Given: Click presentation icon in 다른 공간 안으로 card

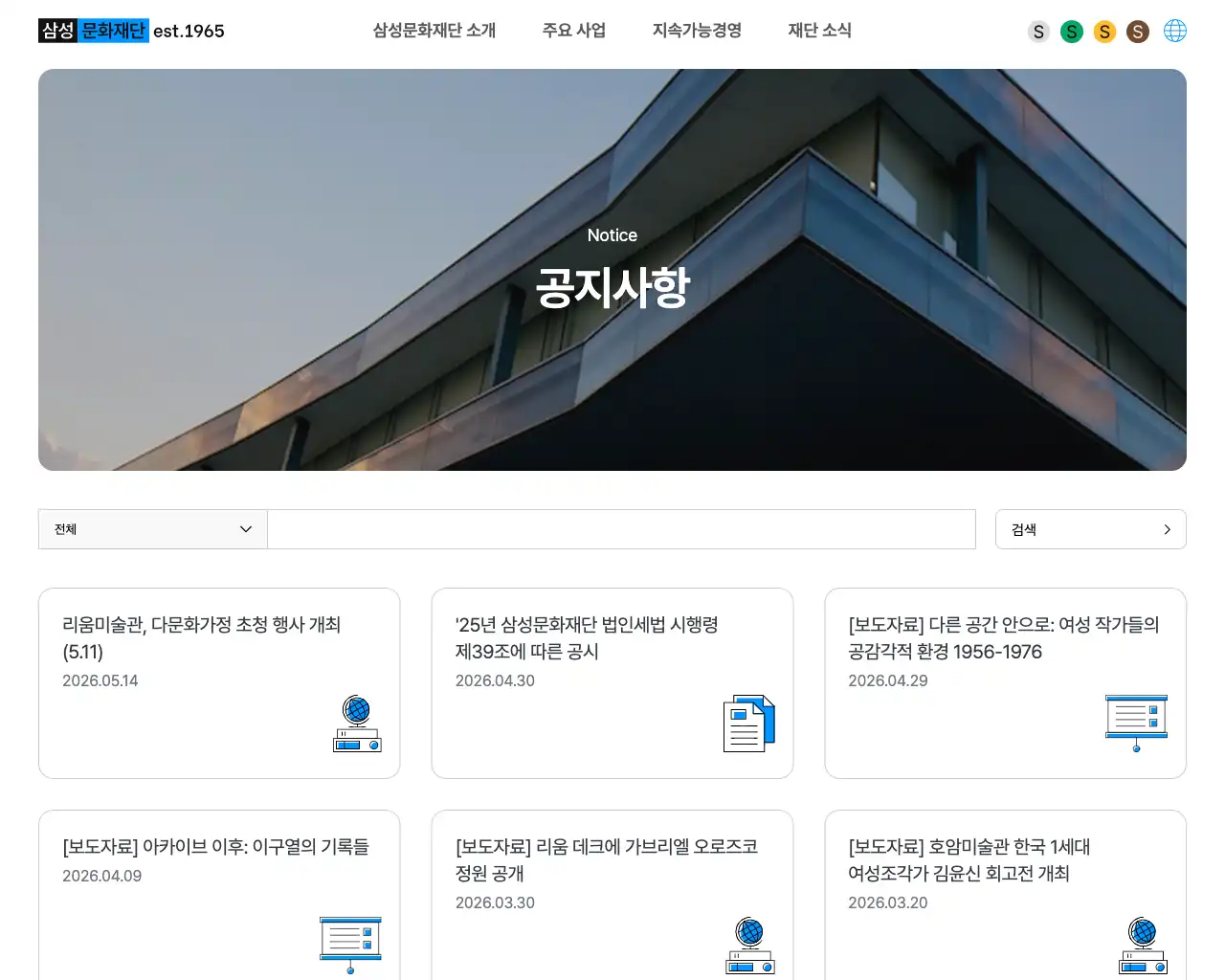Looking at the screenshot, I should click(x=1136, y=724).
